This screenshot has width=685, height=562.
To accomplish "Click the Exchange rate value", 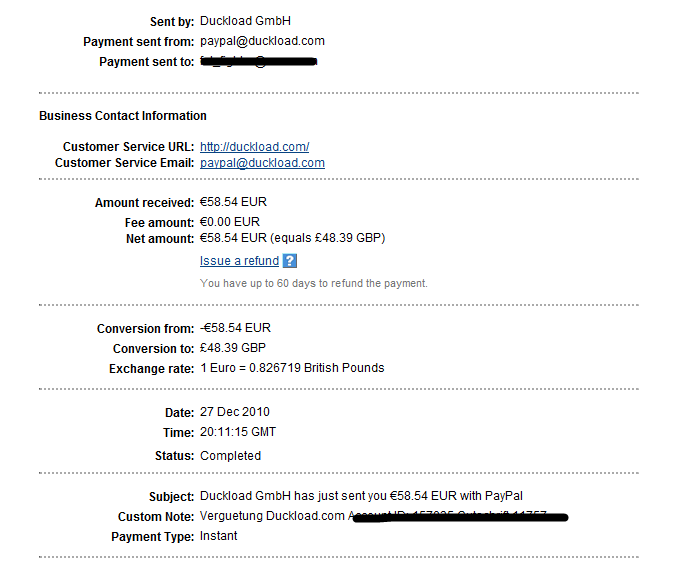I will click(292, 368).
